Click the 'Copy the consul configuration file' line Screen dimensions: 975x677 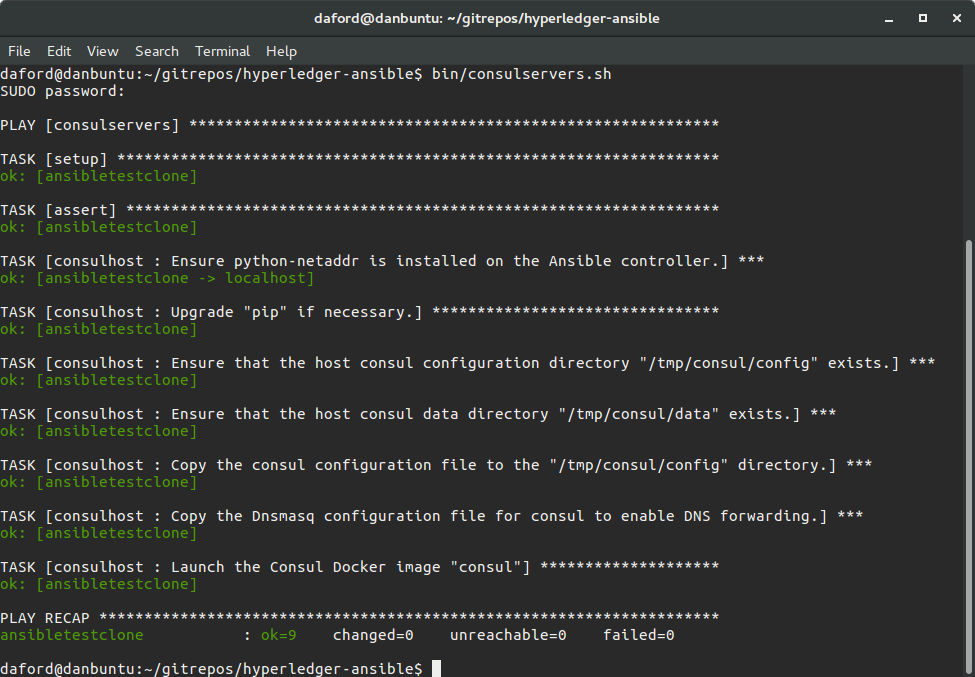(436, 464)
